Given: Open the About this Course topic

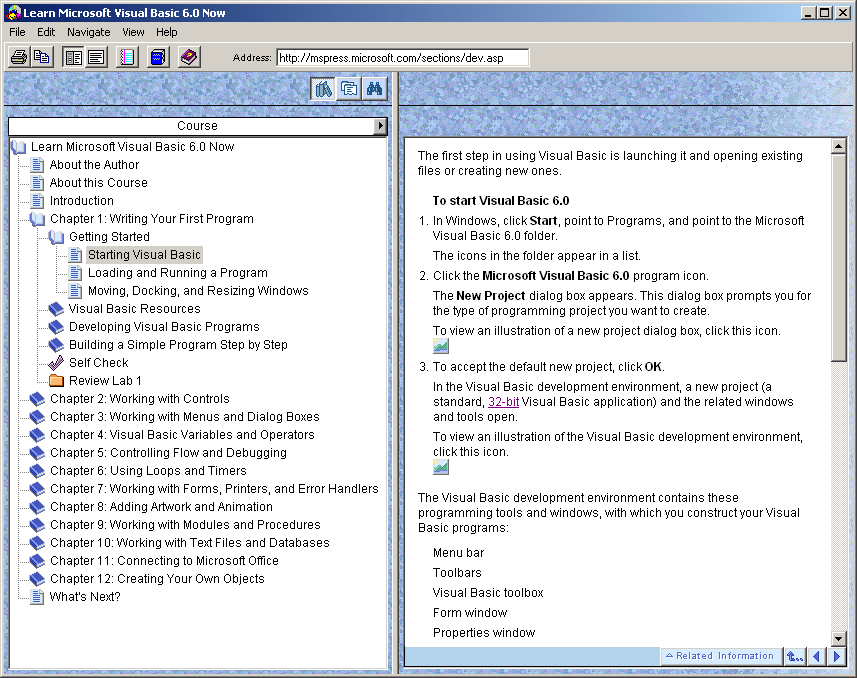Looking at the screenshot, I should (98, 183).
